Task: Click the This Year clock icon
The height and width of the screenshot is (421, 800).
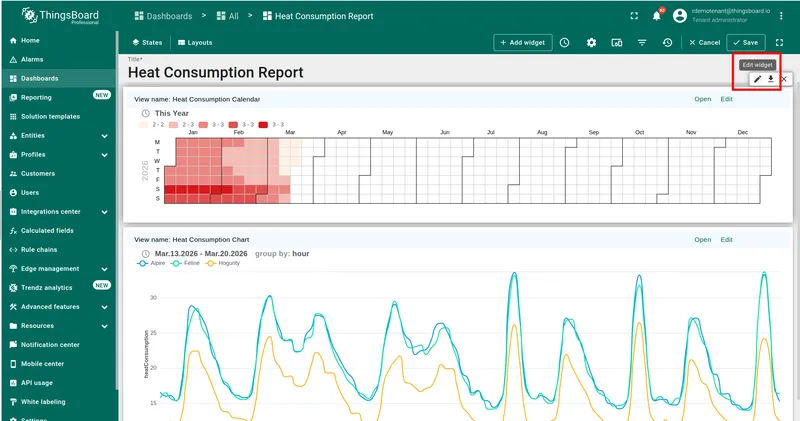Action: [x=145, y=113]
